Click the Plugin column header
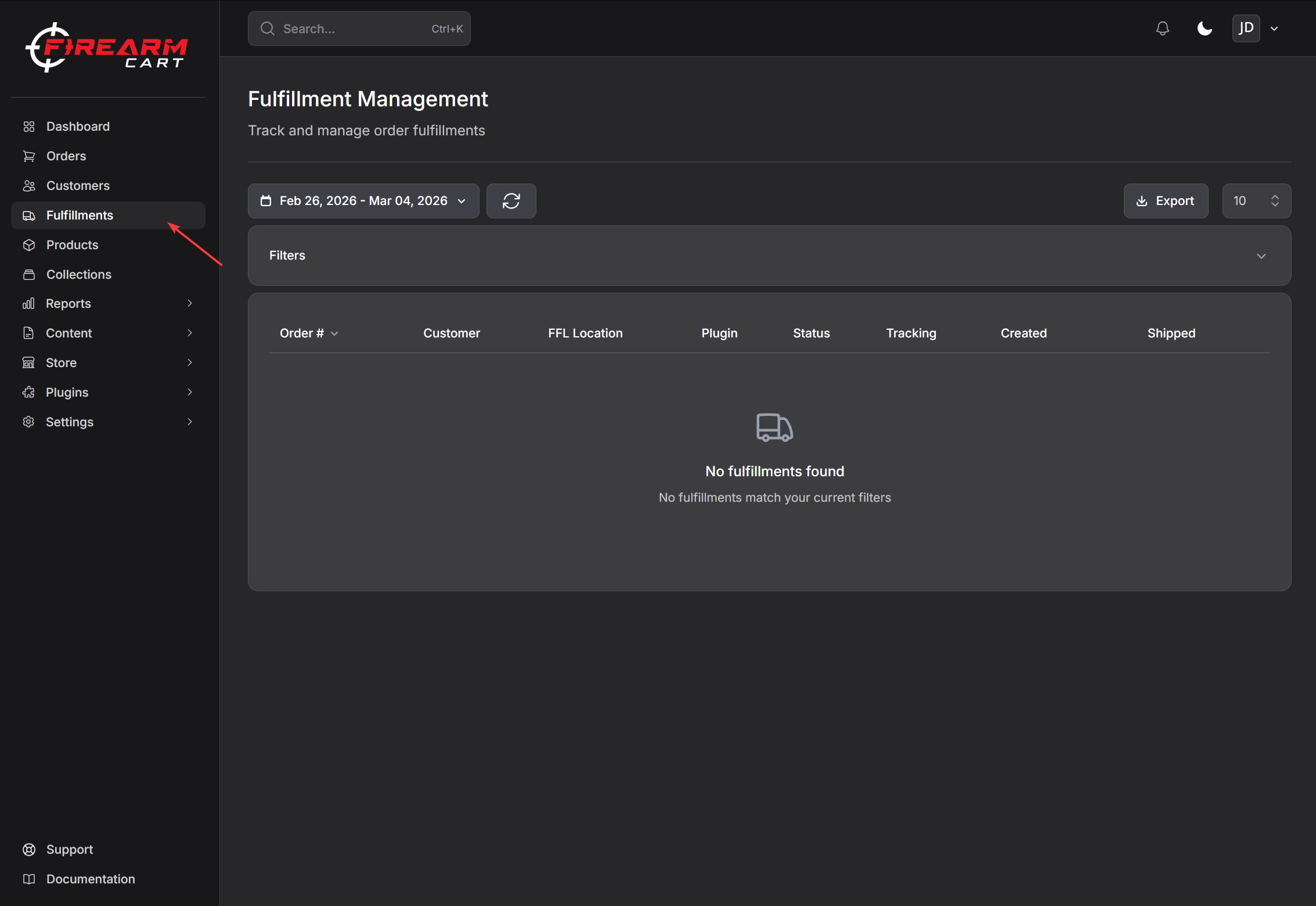 click(720, 333)
